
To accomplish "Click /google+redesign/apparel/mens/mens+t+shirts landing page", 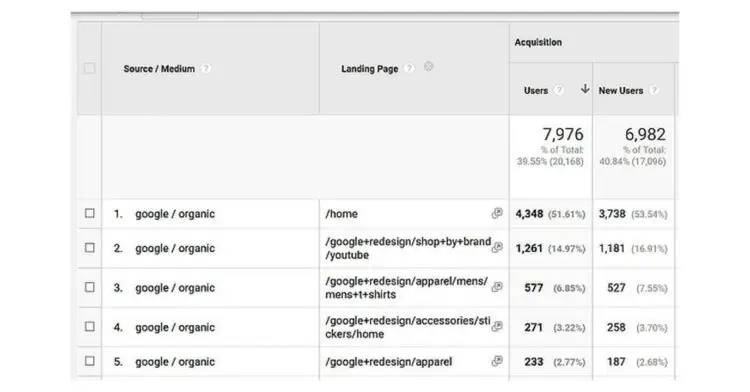I will point(407,288).
